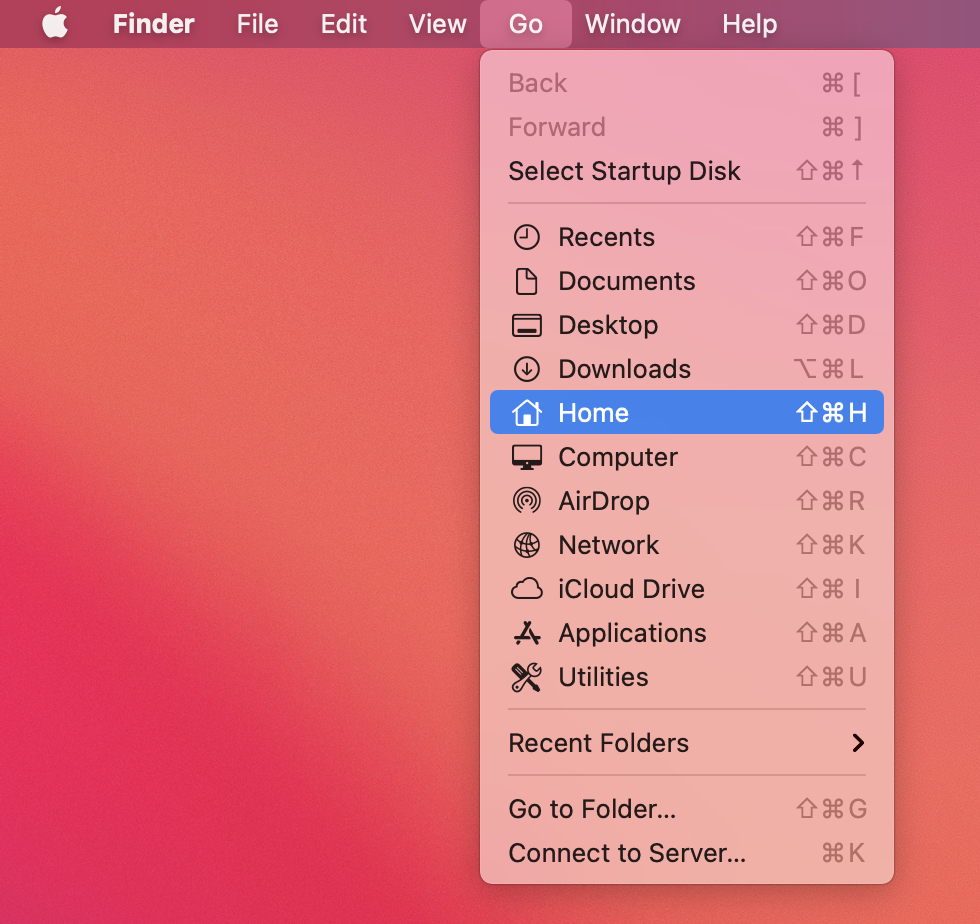Click the highlighted Home label

[x=593, y=413]
